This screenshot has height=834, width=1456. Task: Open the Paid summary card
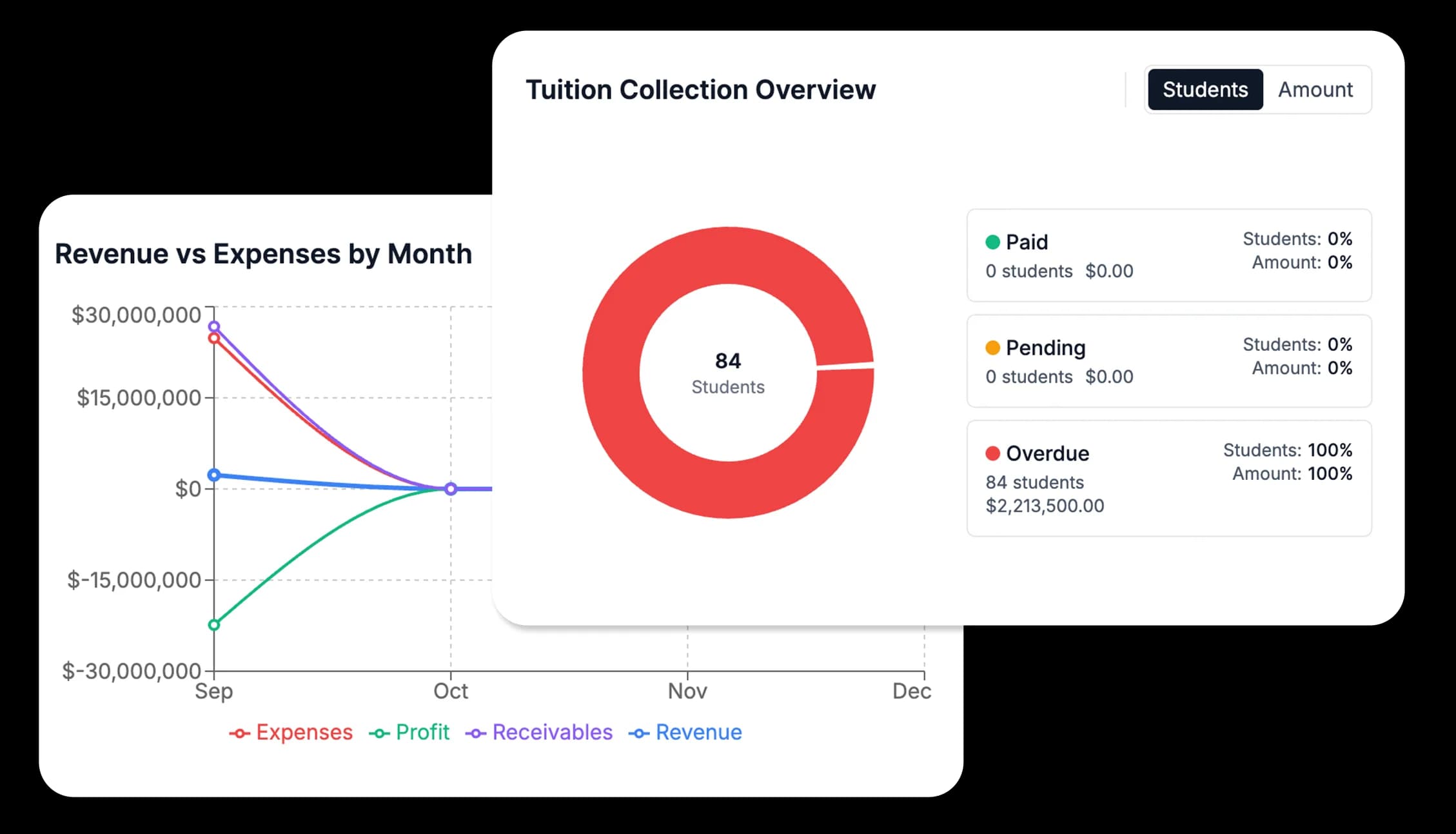[x=1169, y=255]
